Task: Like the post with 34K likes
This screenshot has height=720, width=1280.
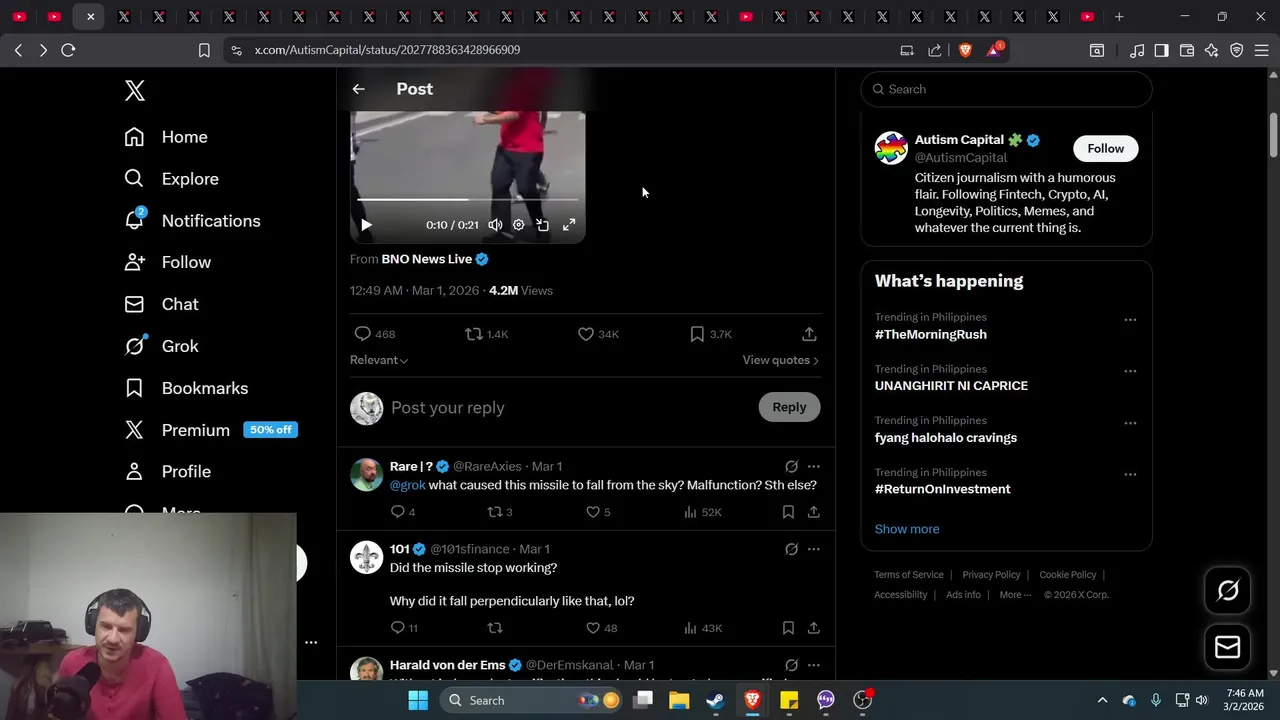Action: tap(598, 334)
